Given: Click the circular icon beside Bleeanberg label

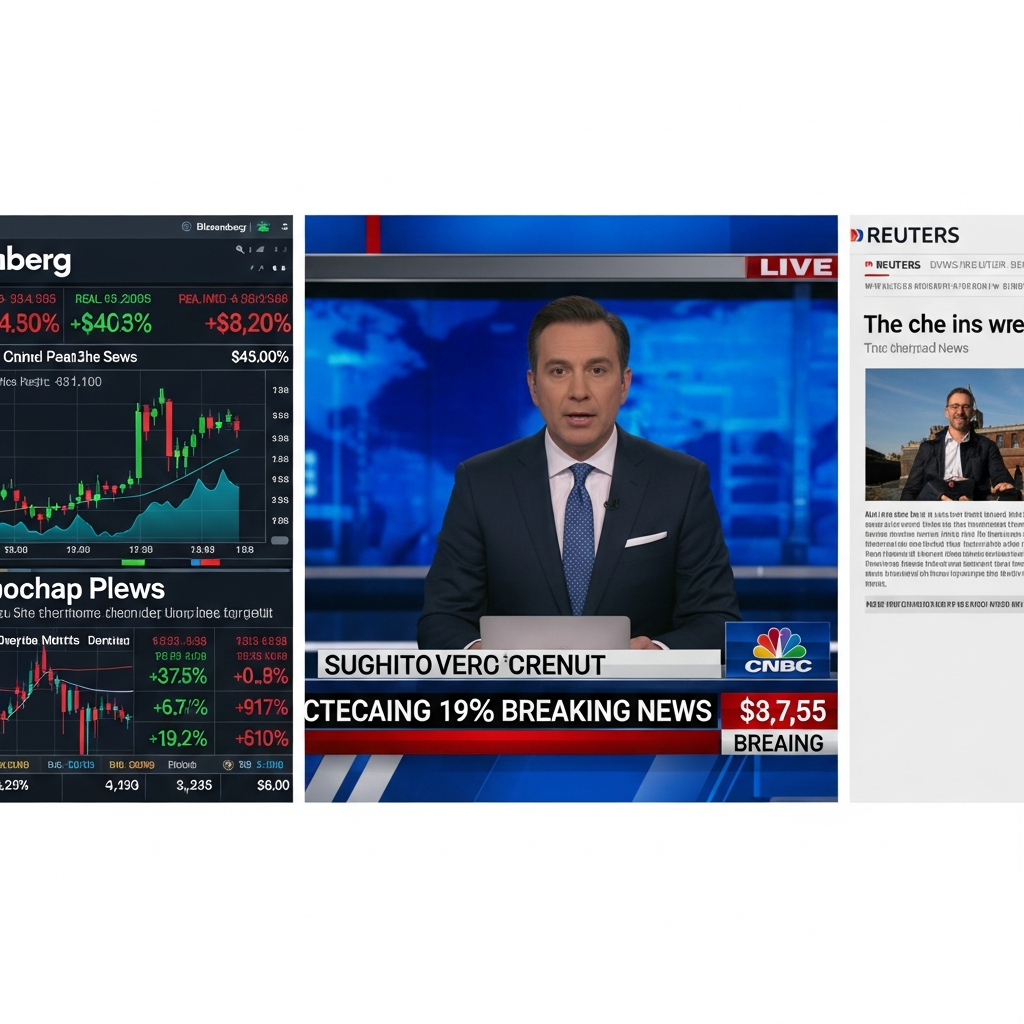Looking at the screenshot, I should [x=186, y=227].
